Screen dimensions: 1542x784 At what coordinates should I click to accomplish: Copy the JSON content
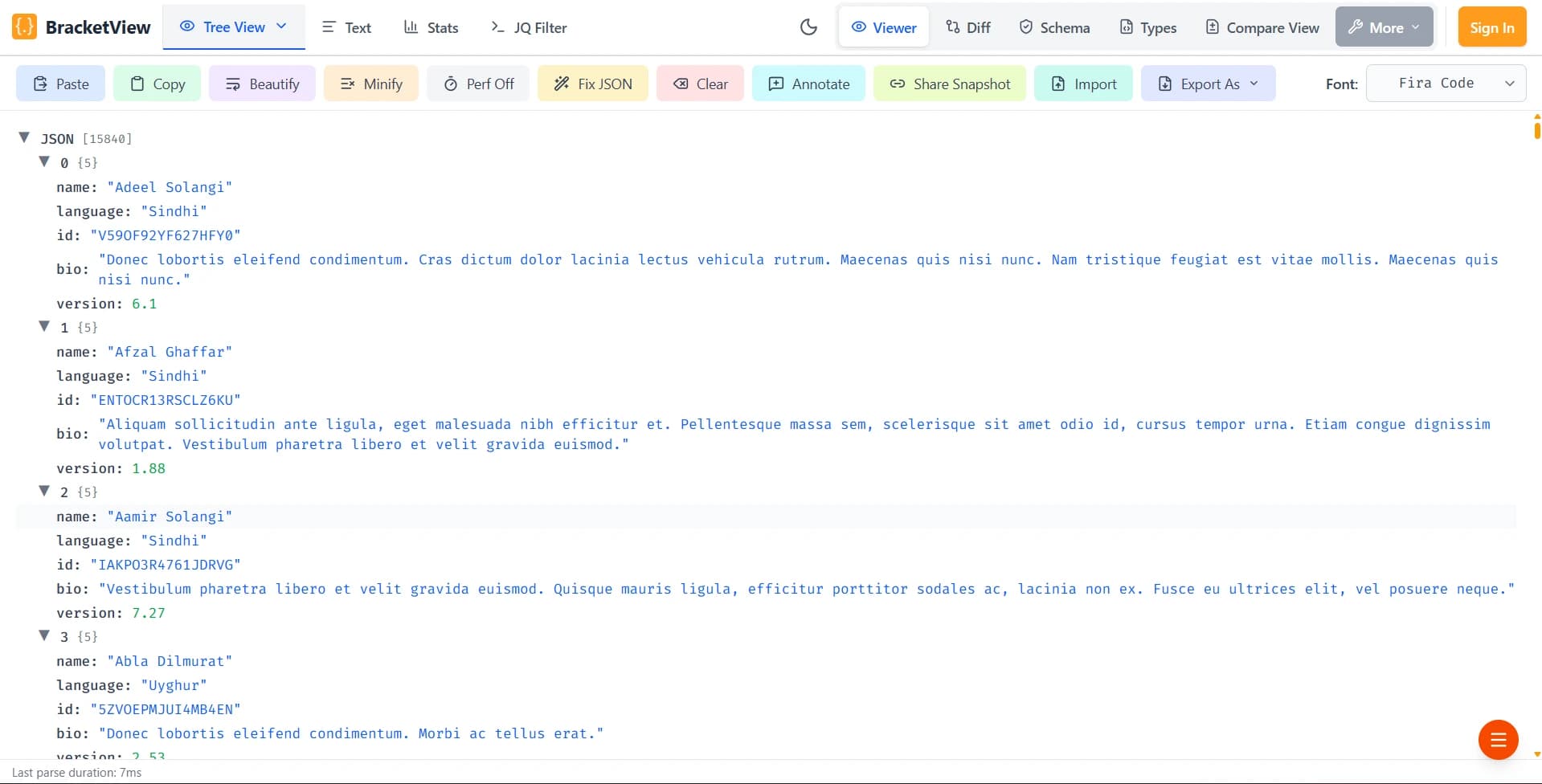(158, 84)
